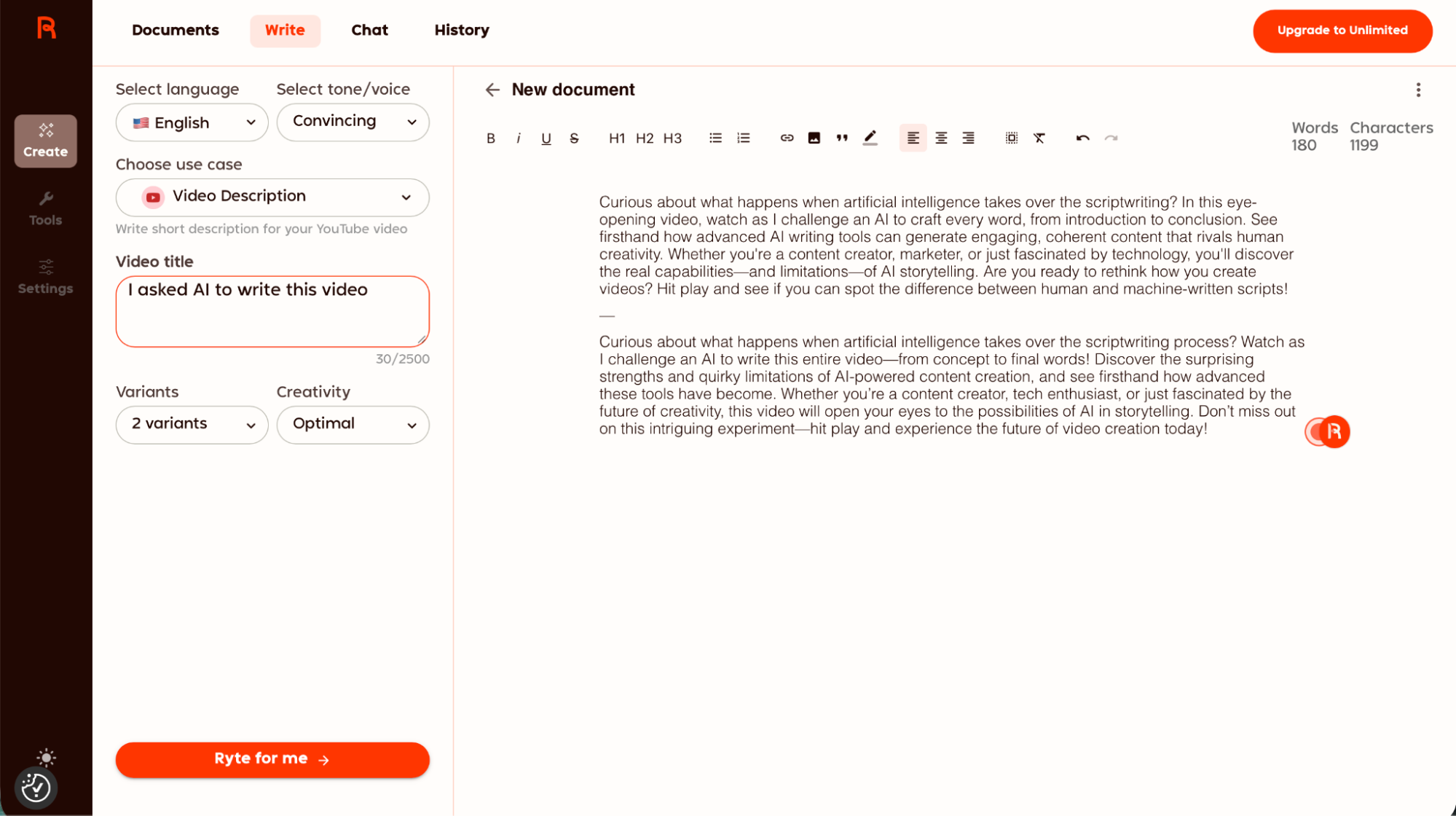Open the History tab
The width and height of the screenshot is (1456, 816).
461,30
